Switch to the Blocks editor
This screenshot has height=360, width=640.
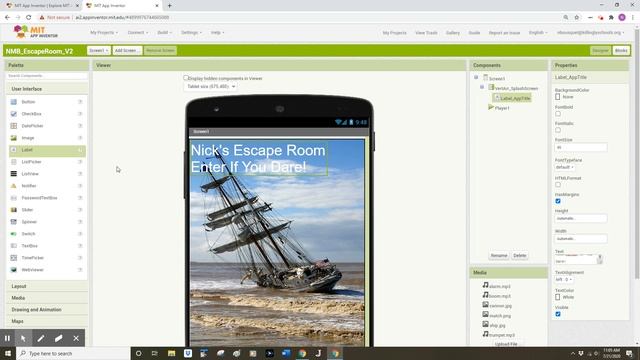(x=621, y=51)
